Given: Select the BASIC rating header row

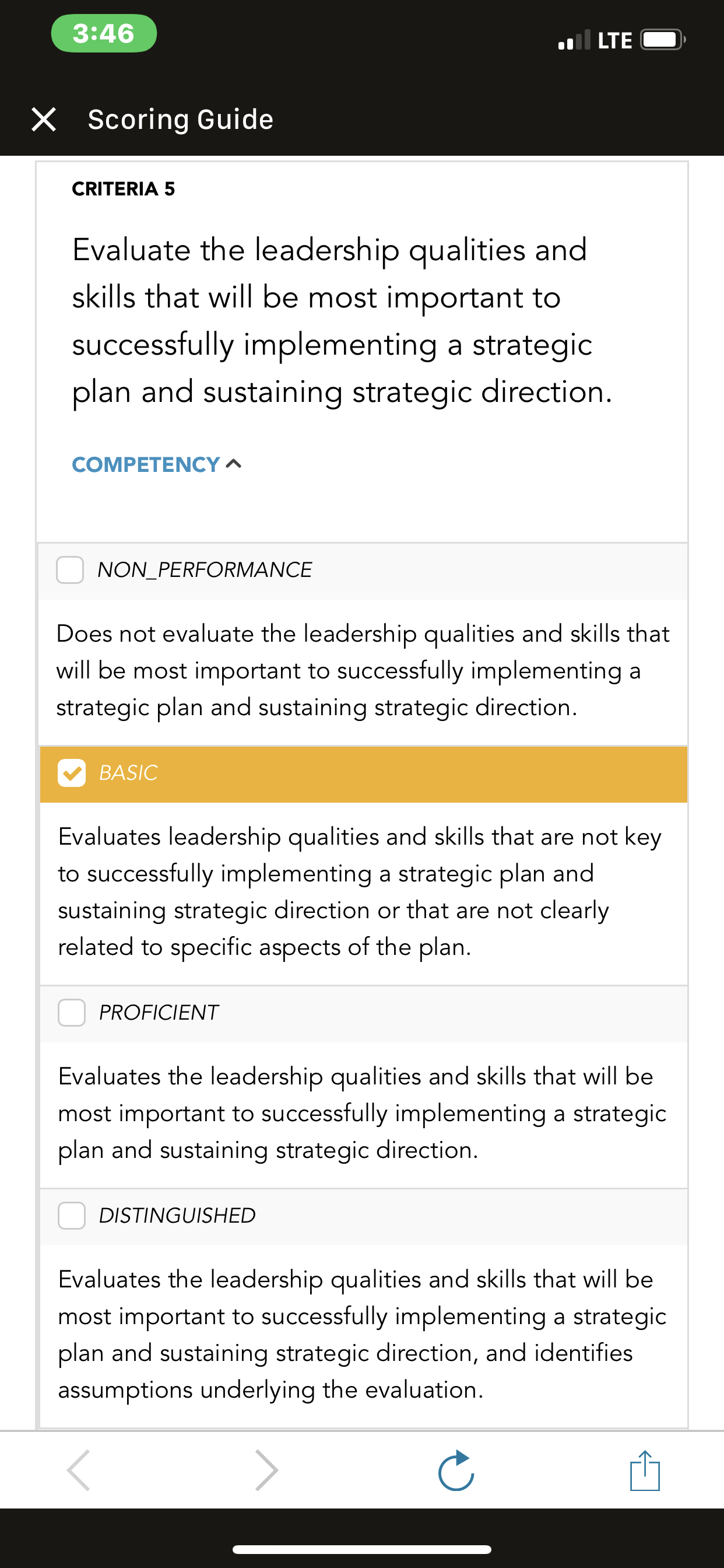Looking at the screenshot, I should [x=364, y=774].
